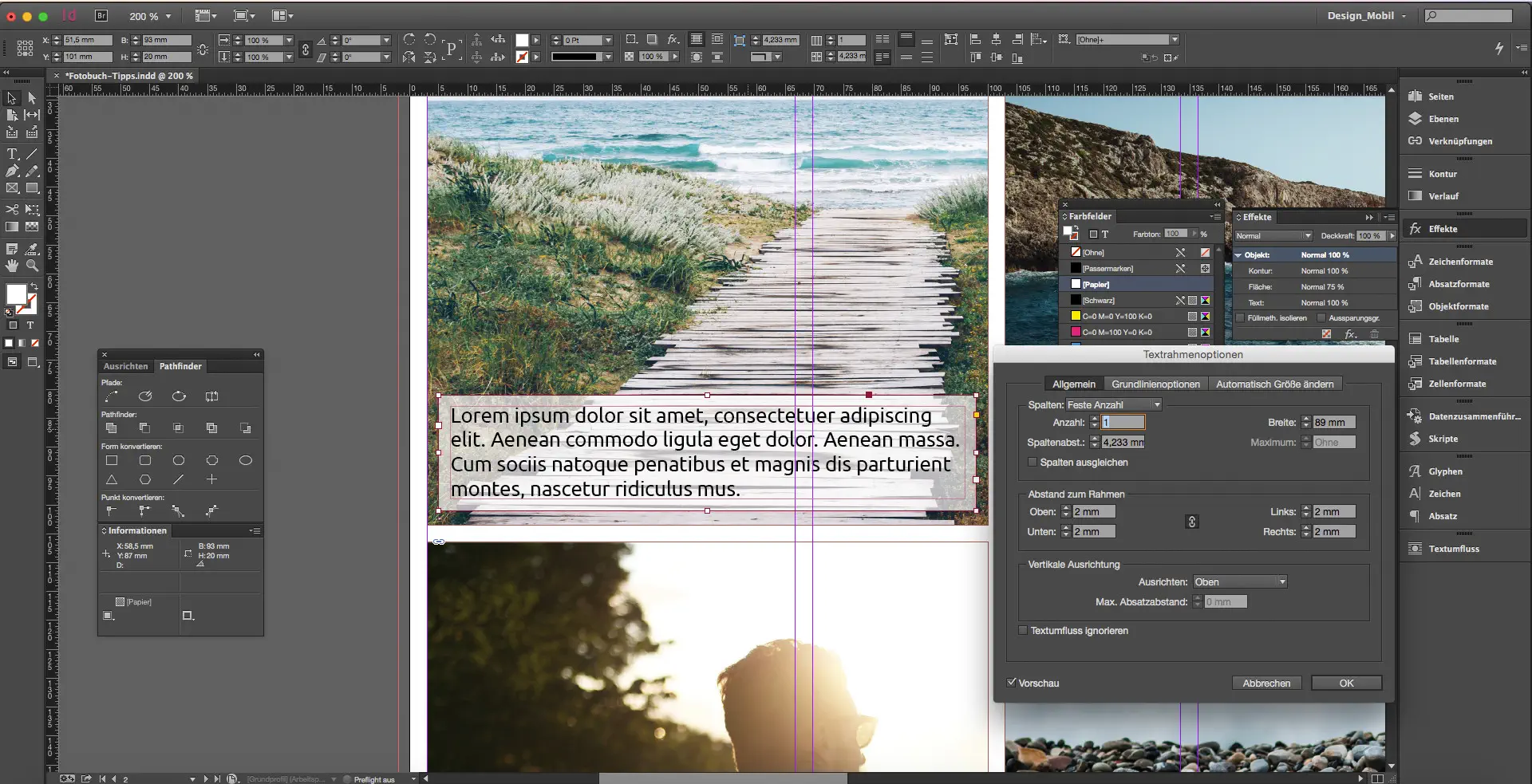Edit the Anzahl column count field
This screenshot has width=1532, height=784.
click(1123, 422)
